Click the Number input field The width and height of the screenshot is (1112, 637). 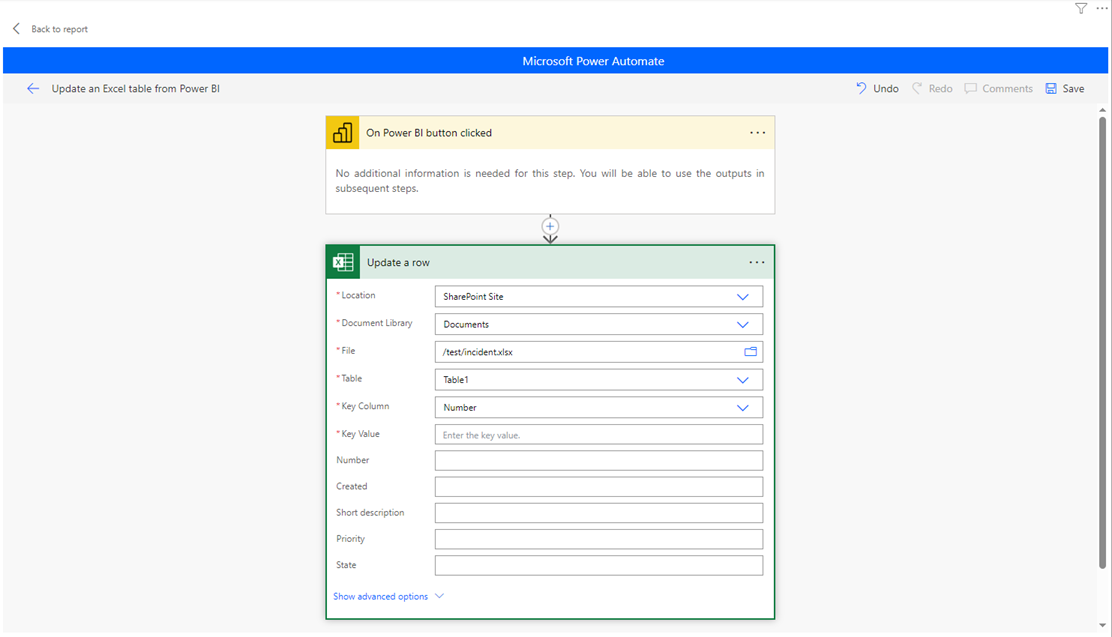[599, 460]
